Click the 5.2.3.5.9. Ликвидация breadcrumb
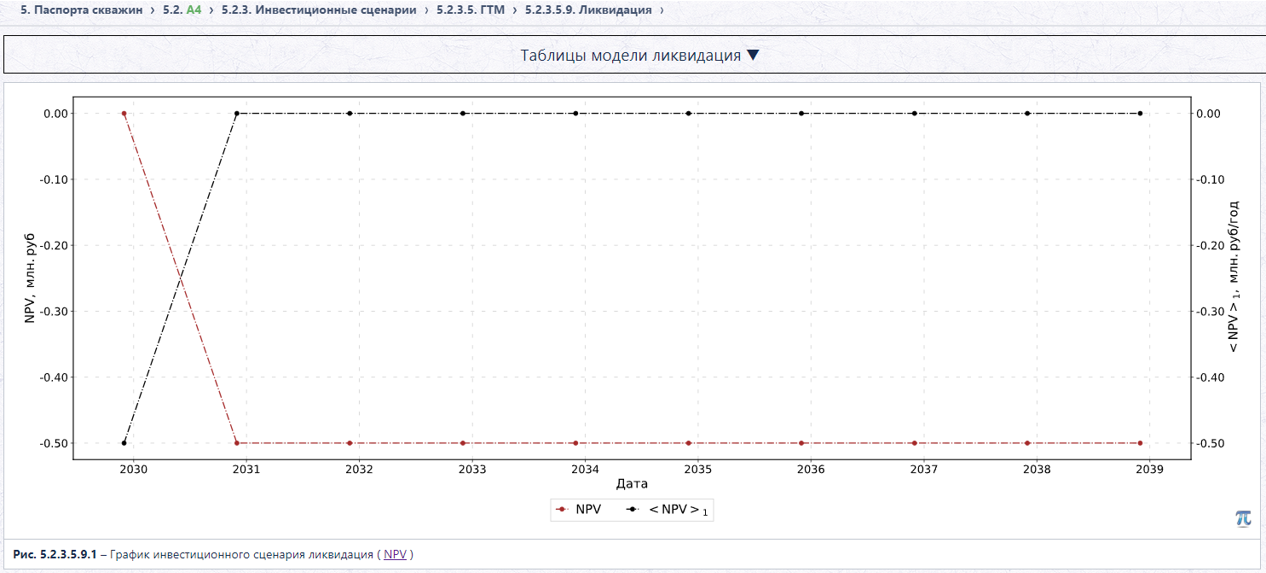The height and width of the screenshot is (573, 1266). point(588,9)
